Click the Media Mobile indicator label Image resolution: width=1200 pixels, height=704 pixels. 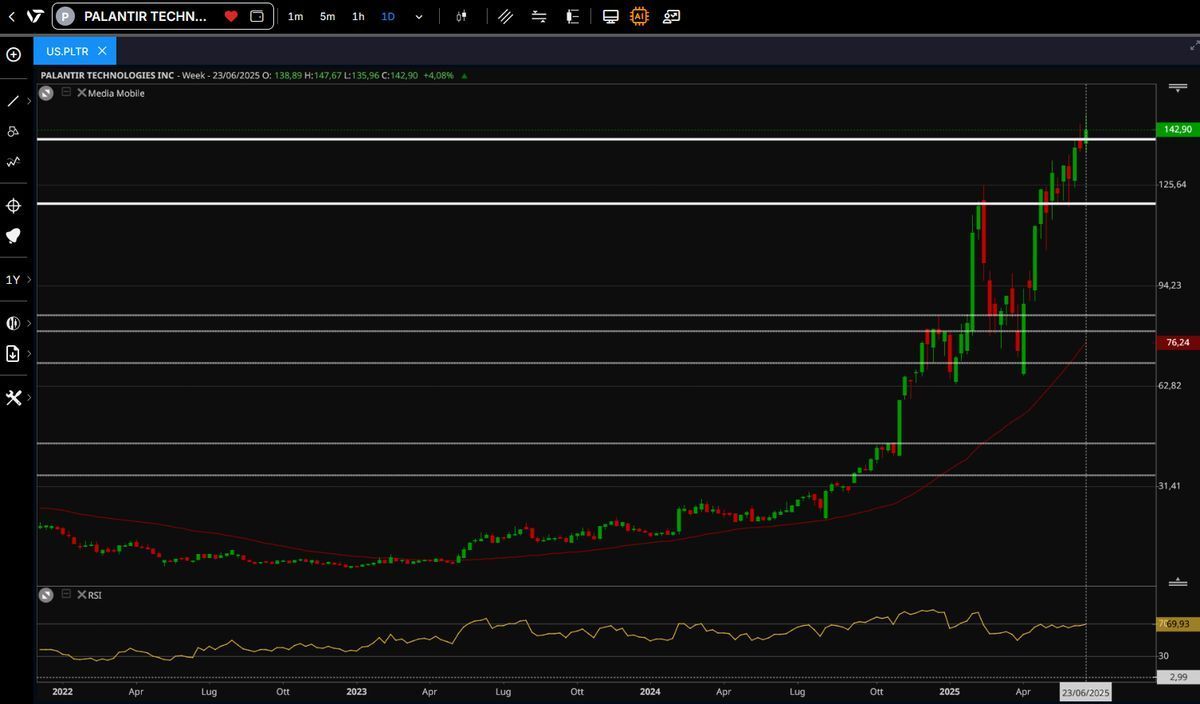pos(116,93)
